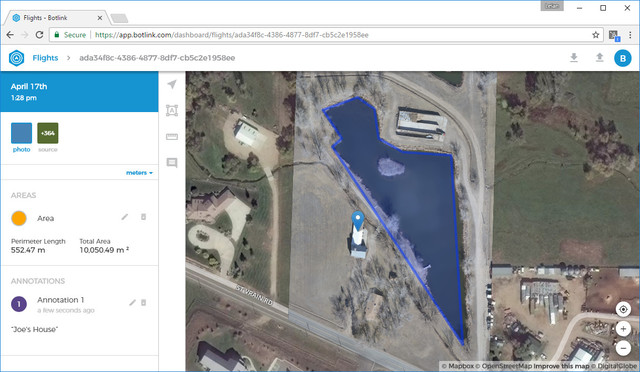
Task: Open the meters units dropdown
Action: pyautogui.click(x=139, y=173)
